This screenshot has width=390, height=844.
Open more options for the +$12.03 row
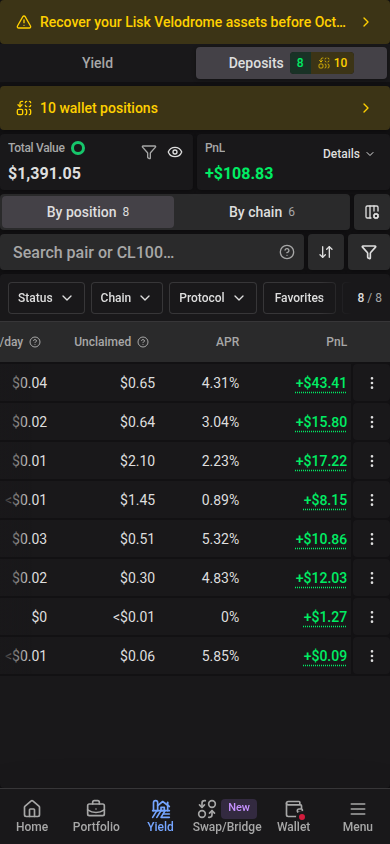point(371,578)
